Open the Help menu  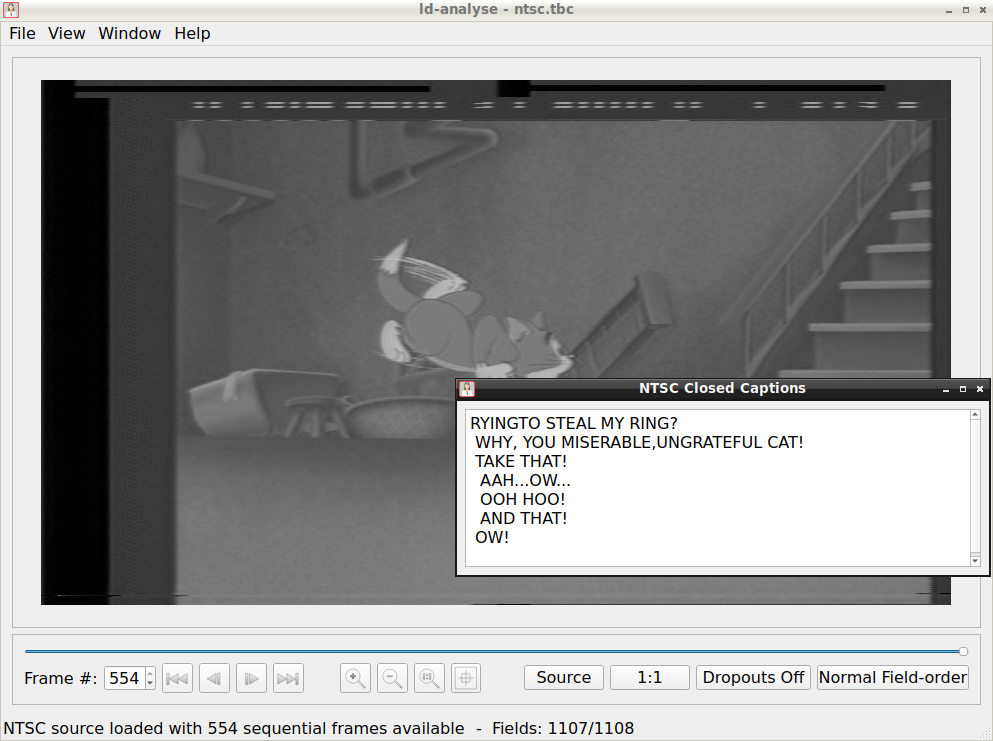click(x=192, y=34)
